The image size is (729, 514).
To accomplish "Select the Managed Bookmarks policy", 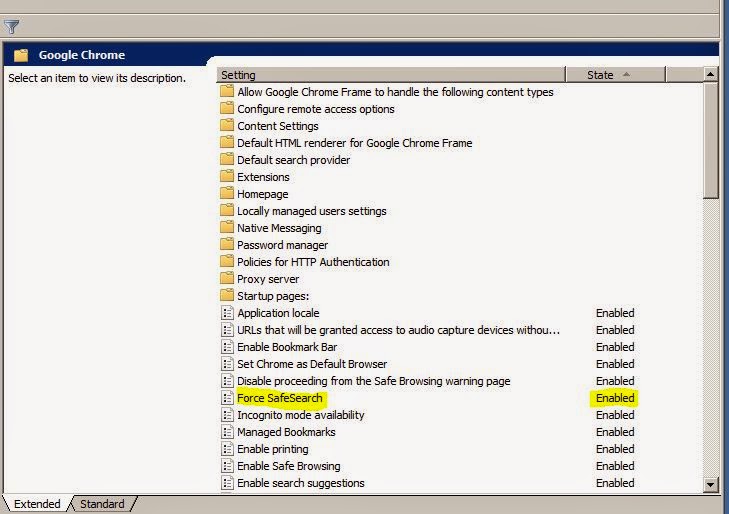I will 286,432.
